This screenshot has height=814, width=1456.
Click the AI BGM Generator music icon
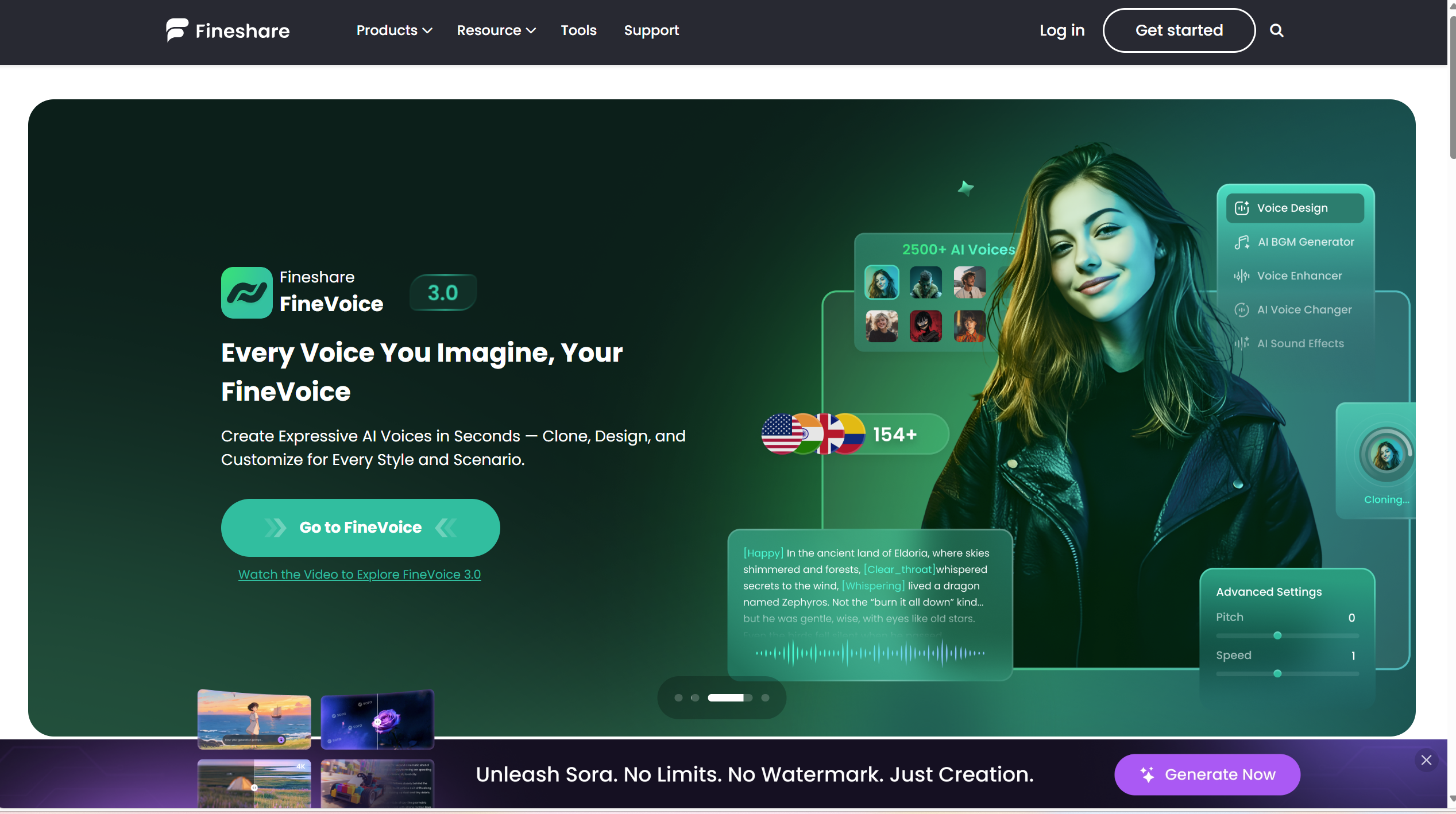1242,242
